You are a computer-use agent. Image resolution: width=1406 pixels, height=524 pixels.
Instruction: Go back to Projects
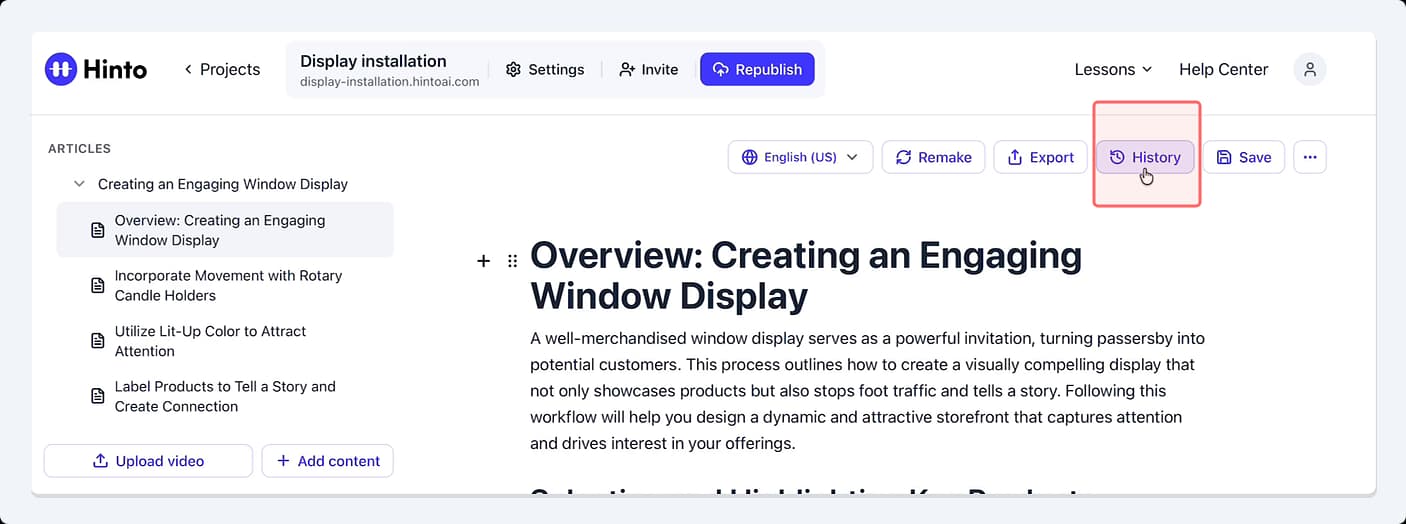pyautogui.click(x=221, y=69)
